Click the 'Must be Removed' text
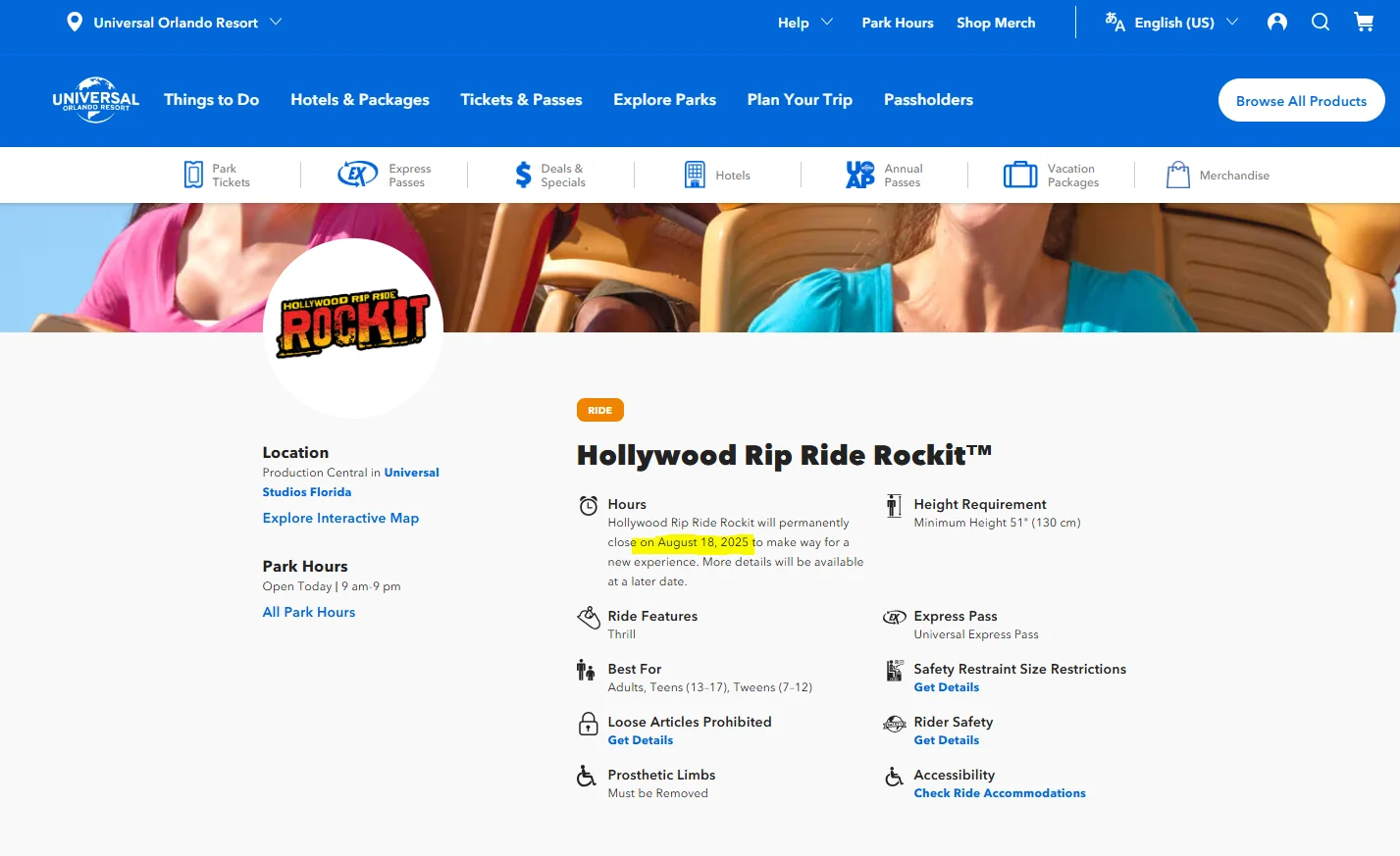This screenshot has height=856, width=1400. tap(657, 793)
